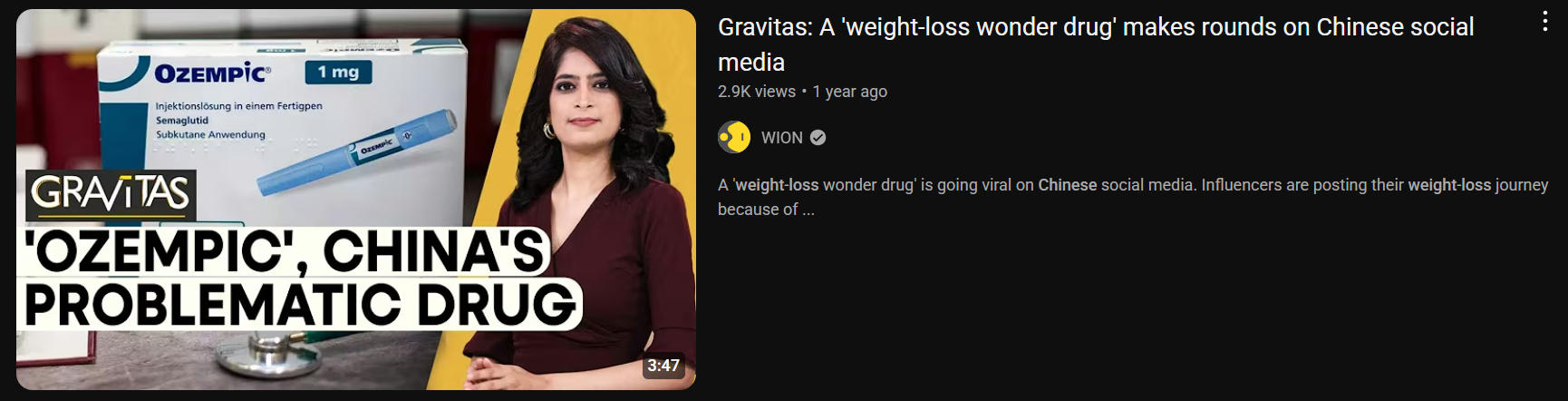Click the 3:47 duration badge on thumbnail
Viewport: 1568px width, 401px height.
[663, 366]
